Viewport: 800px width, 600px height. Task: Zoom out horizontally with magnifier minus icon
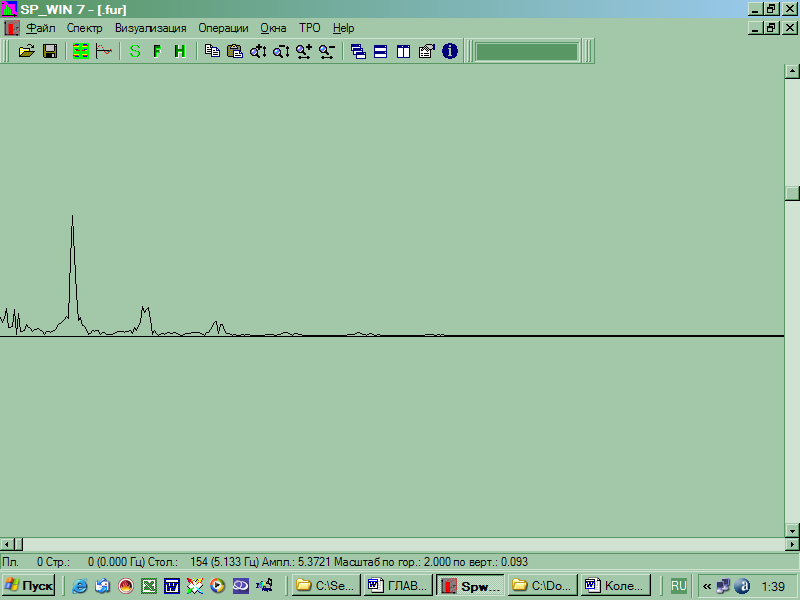327,51
